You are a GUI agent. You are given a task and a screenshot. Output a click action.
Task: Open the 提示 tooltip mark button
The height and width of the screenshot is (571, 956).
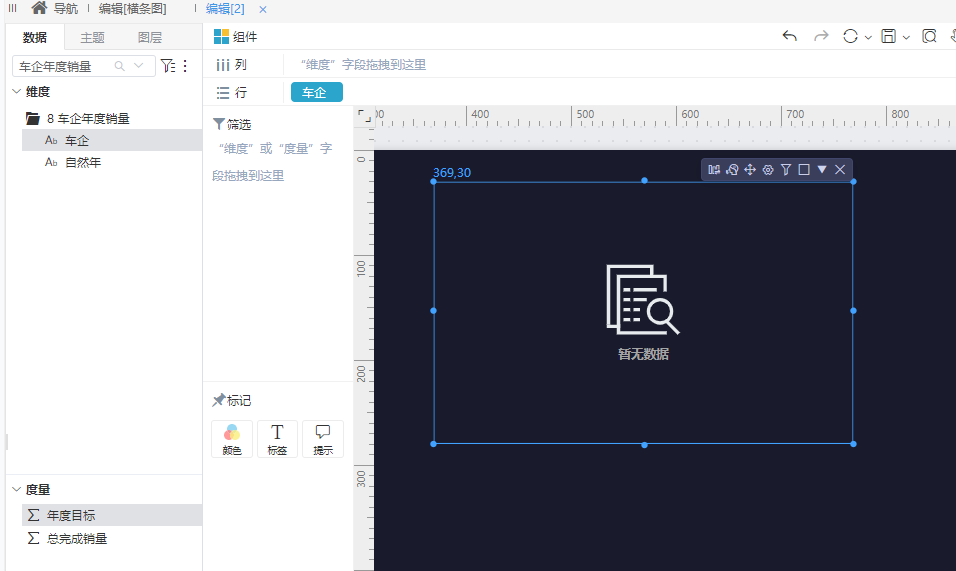click(x=323, y=439)
